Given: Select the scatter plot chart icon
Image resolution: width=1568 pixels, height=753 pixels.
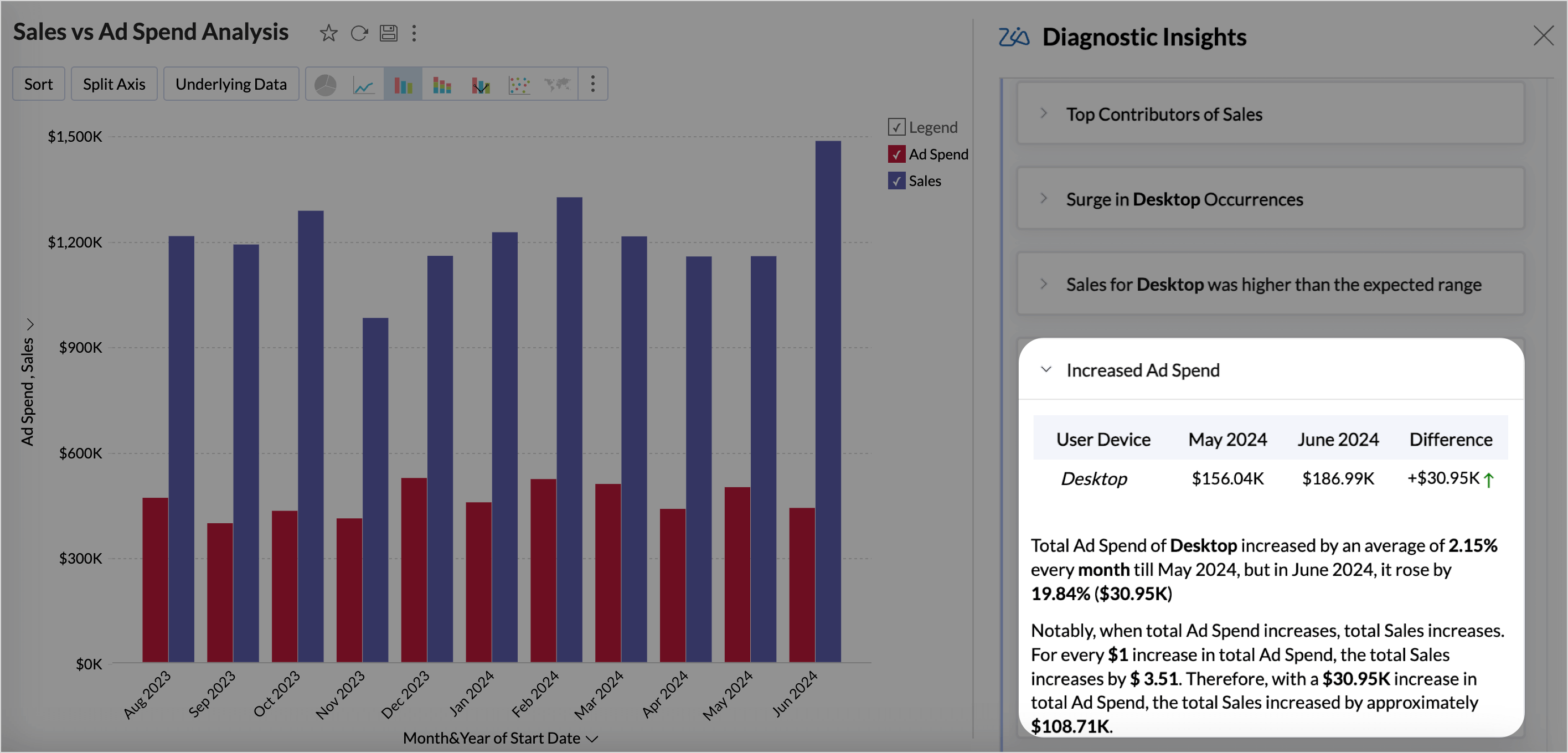Looking at the screenshot, I should tap(519, 85).
